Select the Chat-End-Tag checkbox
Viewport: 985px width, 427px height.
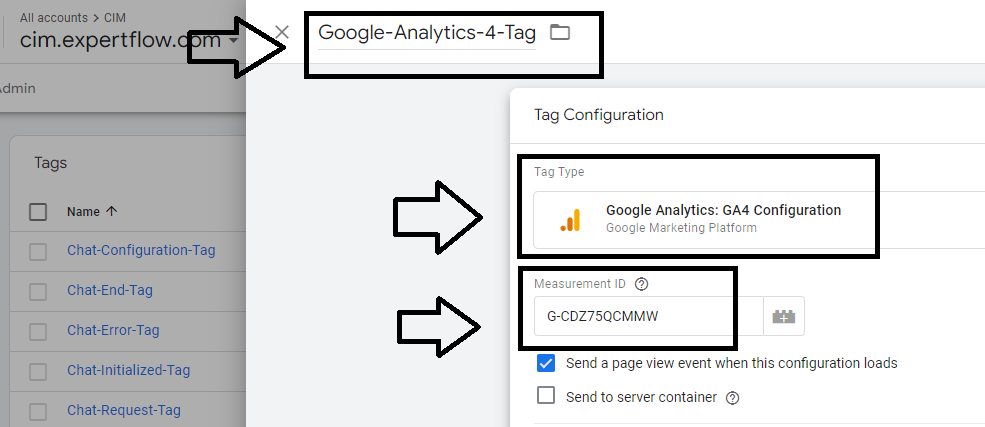[38, 291]
